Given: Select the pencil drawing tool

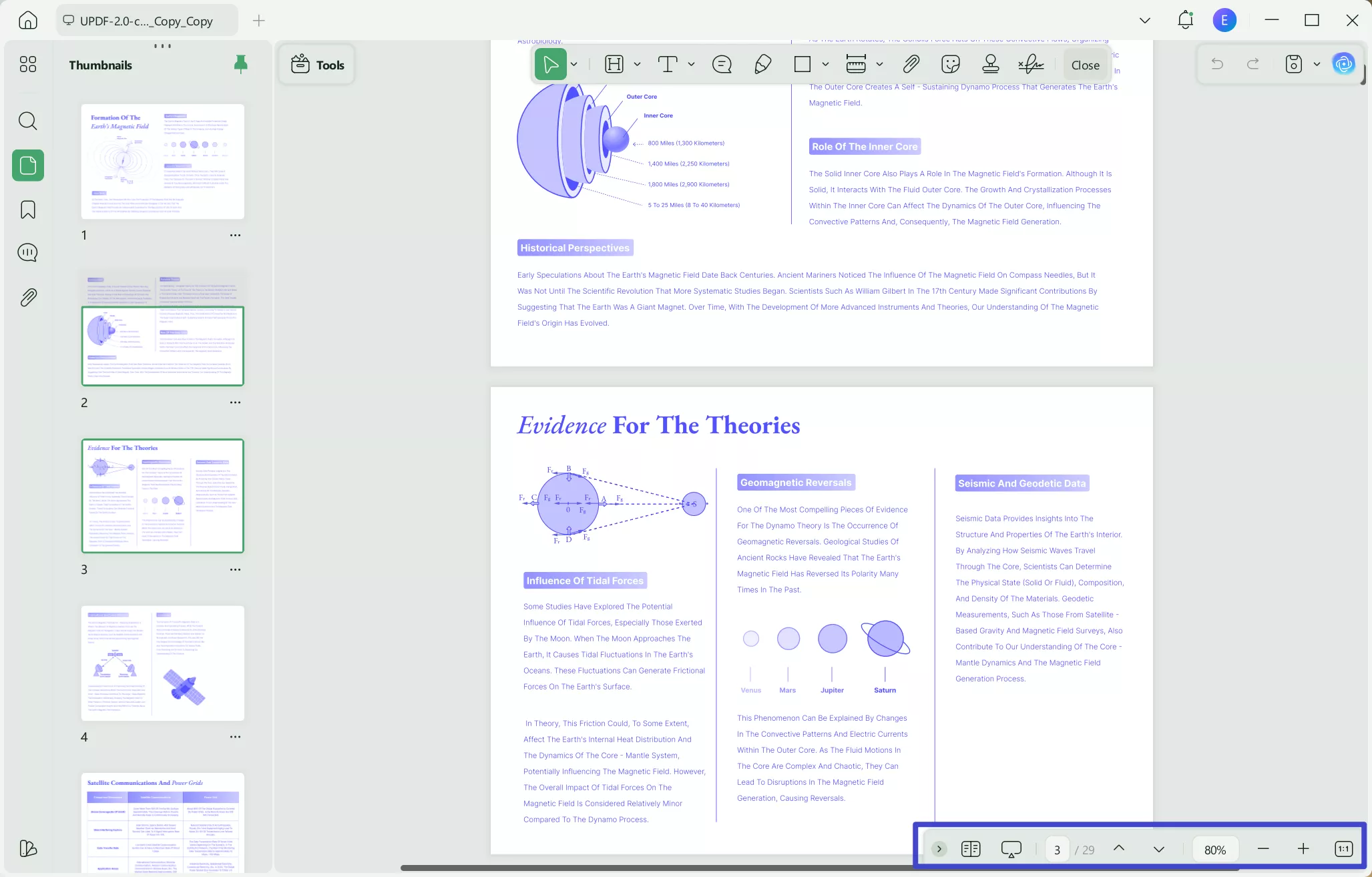Looking at the screenshot, I should [x=762, y=64].
